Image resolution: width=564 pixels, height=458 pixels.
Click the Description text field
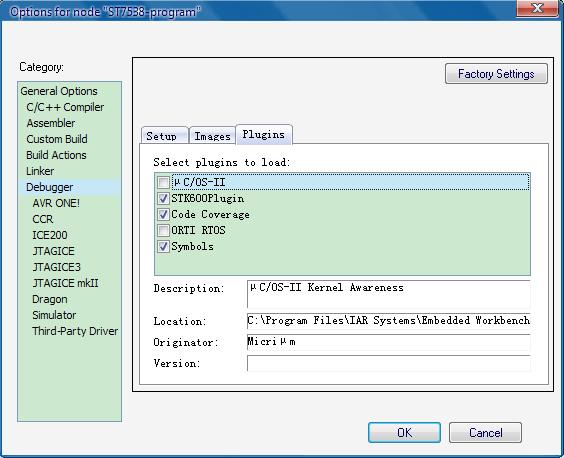tap(388, 294)
